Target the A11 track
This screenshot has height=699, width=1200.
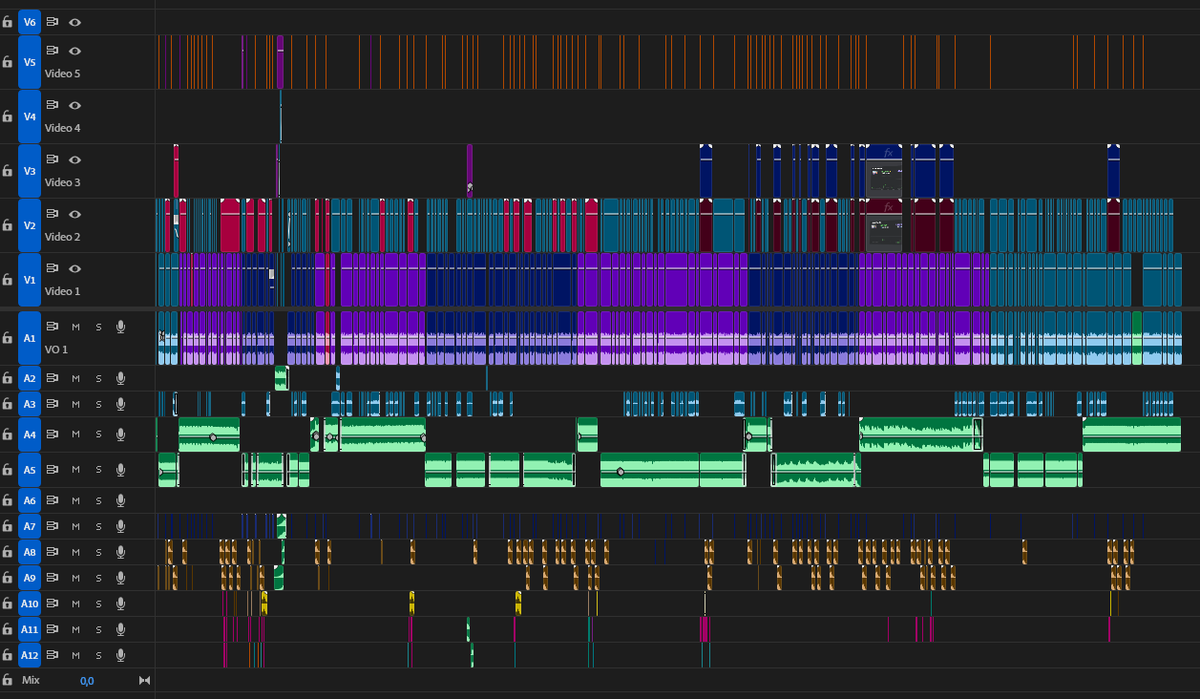point(30,629)
